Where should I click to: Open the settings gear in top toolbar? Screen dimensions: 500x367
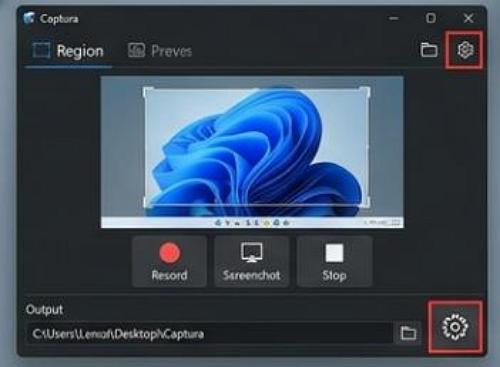465,50
